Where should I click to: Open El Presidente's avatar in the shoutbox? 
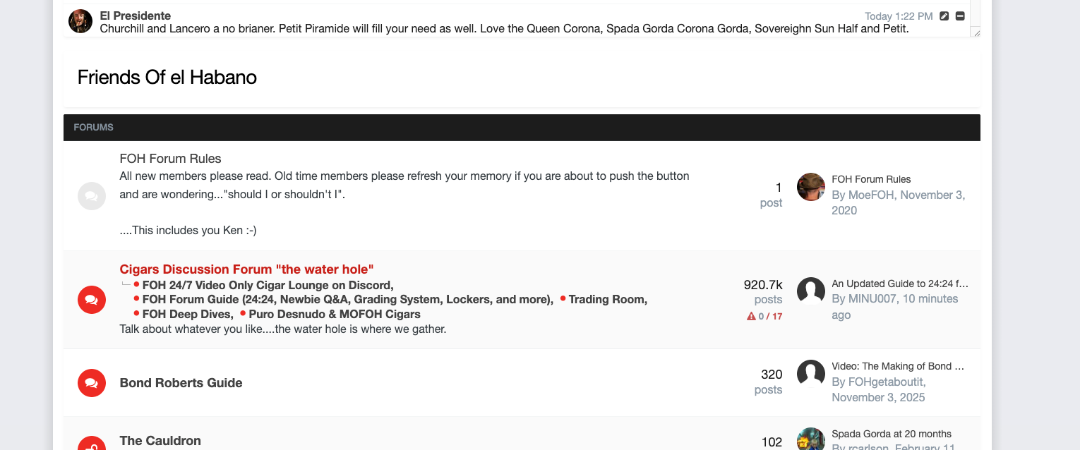click(81, 21)
